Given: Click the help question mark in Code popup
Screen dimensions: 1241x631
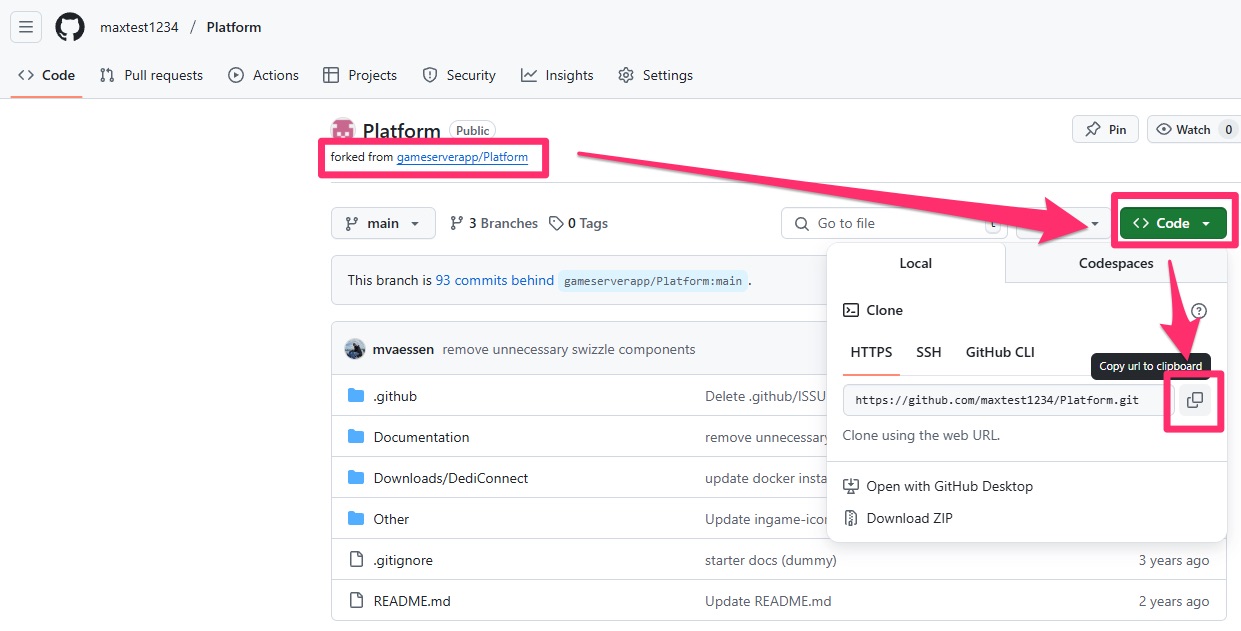Looking at the screenshot, I should click(x=1199, y=310).
